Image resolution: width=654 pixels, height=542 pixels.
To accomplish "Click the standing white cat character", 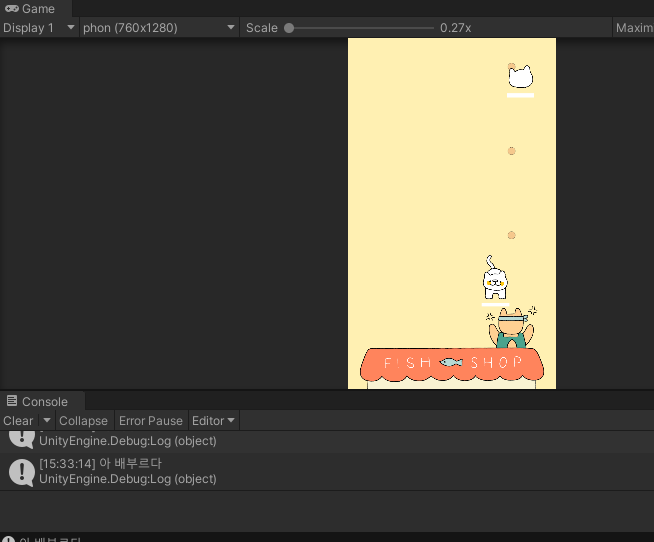I will coord(495,278).
